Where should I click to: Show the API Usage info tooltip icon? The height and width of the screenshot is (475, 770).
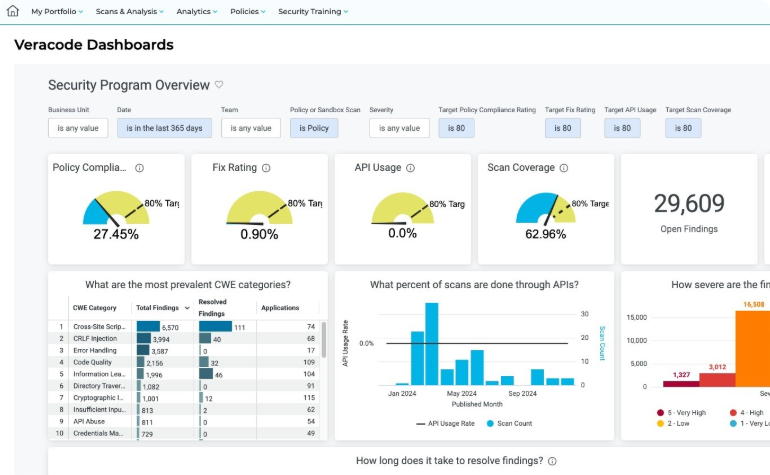(410, 168)
